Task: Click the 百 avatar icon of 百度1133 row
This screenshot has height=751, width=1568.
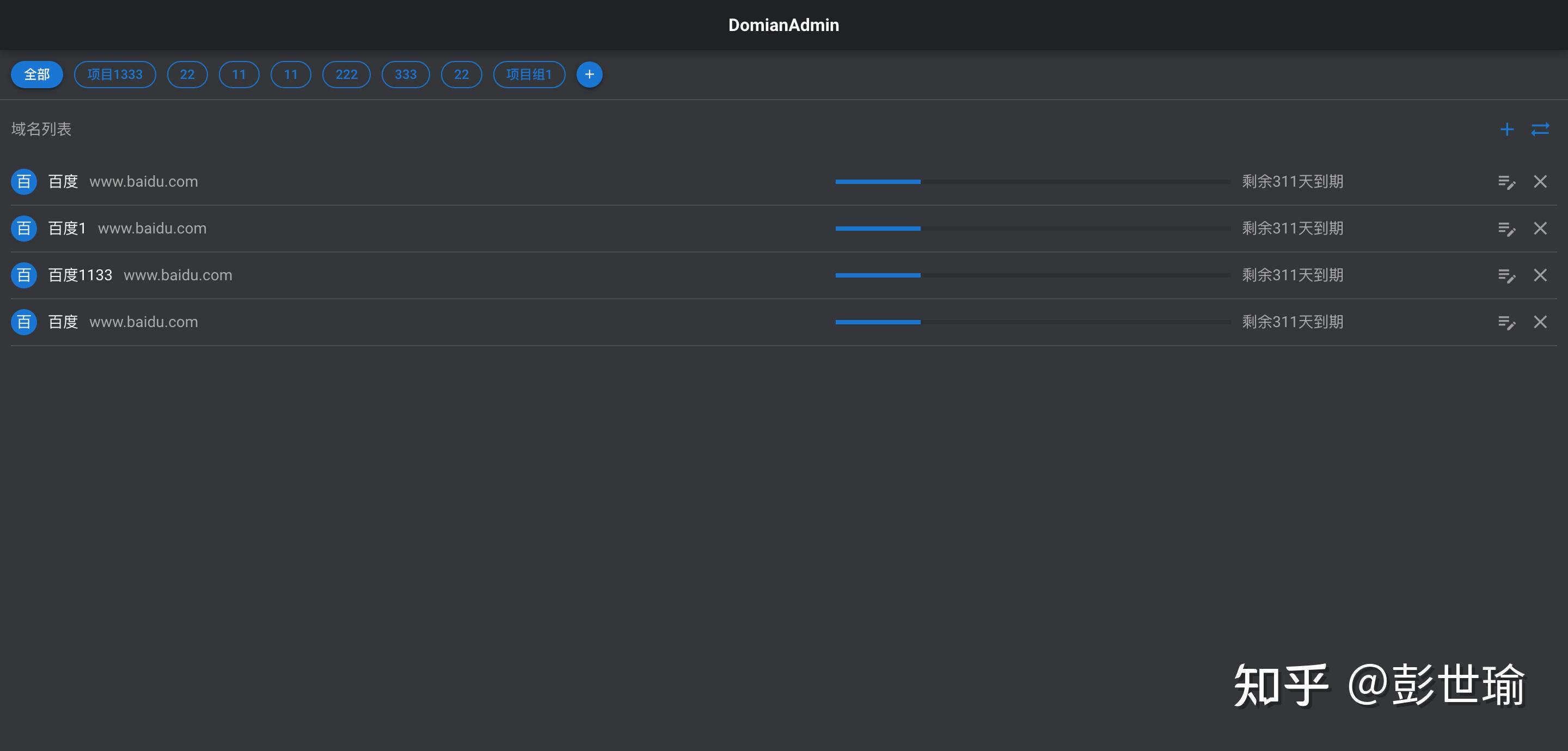Action: (23, 275)
